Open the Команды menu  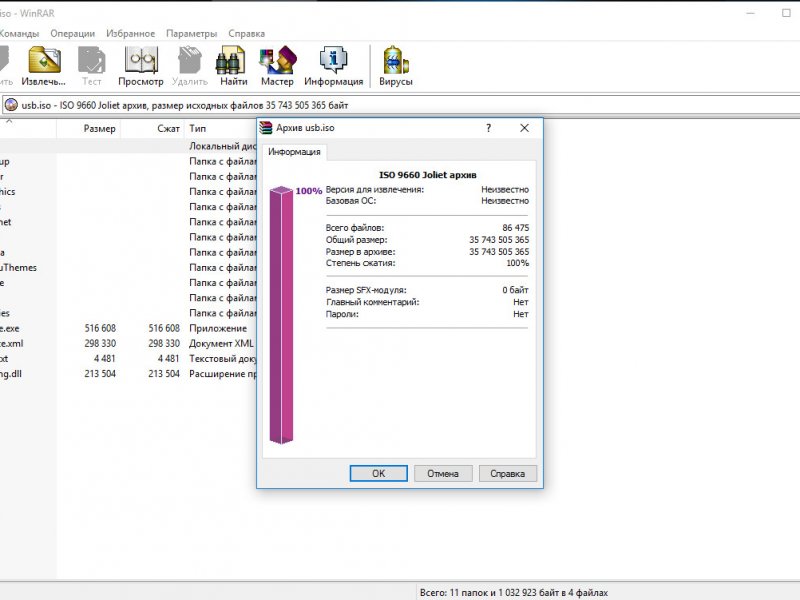pyautogui.click(x=19, y=34)
